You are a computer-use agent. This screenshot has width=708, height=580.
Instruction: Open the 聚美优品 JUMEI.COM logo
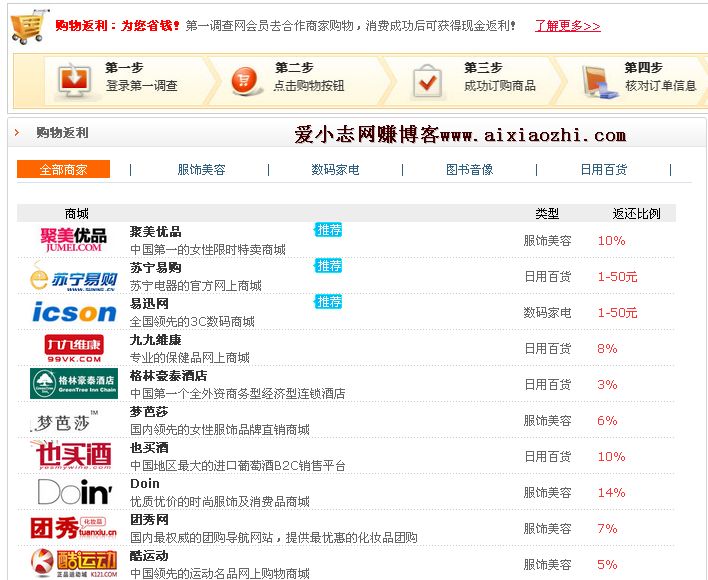coord(74,239)
